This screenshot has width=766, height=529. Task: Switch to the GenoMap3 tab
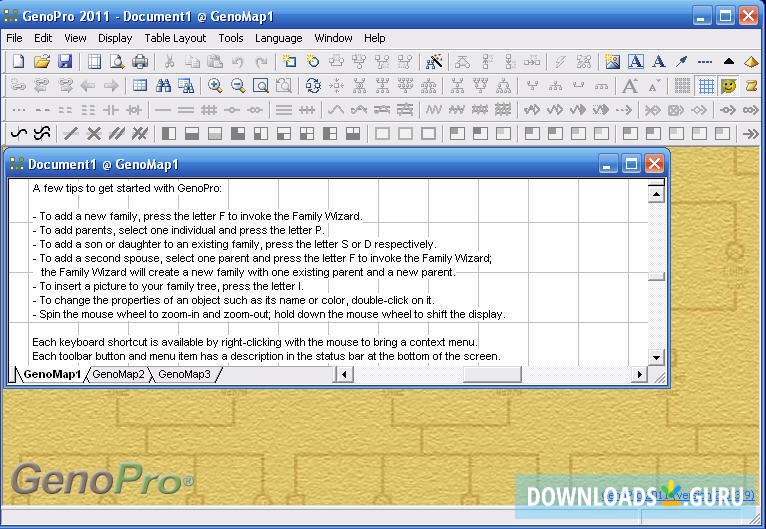click(x=184, y=374)
